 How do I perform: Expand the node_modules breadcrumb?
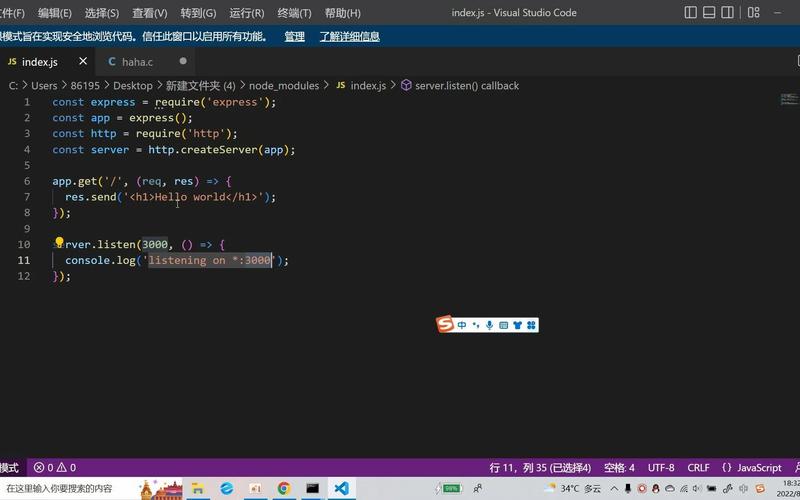284,86
